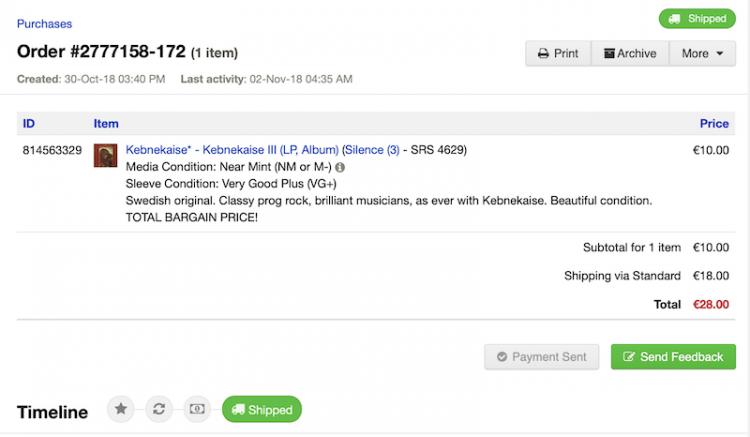Viewport: 750px width, 437px height.
Task: Click the star icon in the Timeline
Action: point(121,409)
